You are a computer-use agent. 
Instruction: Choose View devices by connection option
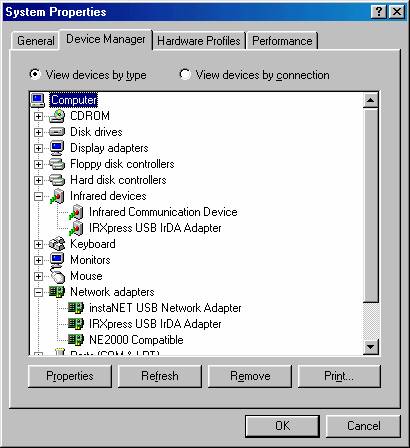(x=185, y=74)
